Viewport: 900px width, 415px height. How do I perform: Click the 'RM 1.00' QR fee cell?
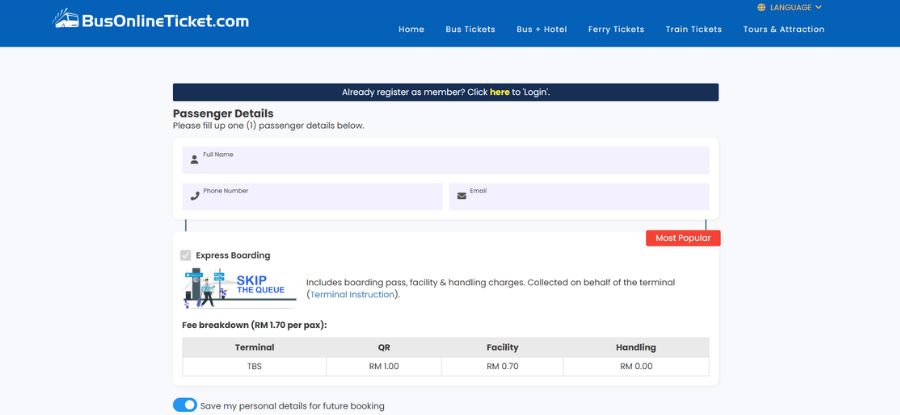[x=384, y=366]
